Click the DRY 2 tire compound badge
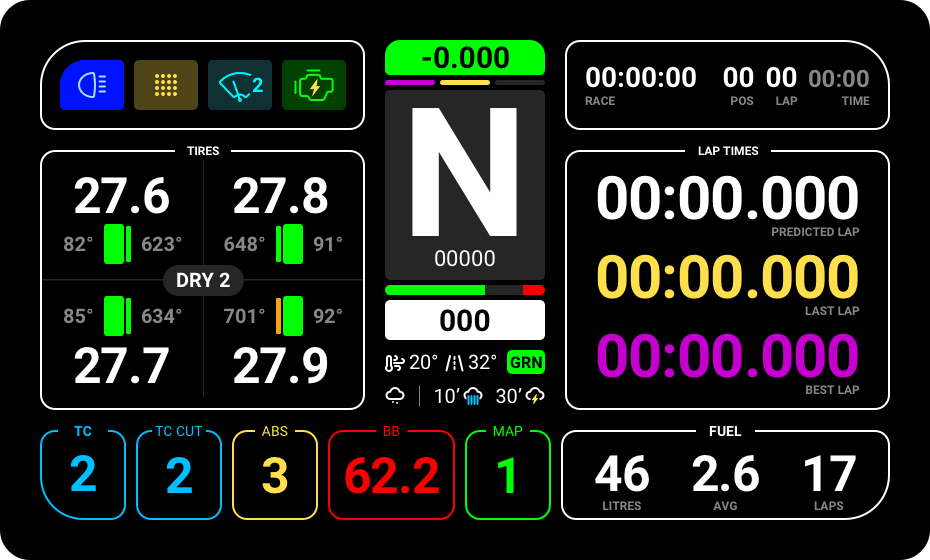Viewport: 930px width, 560px height. [203, 280]
